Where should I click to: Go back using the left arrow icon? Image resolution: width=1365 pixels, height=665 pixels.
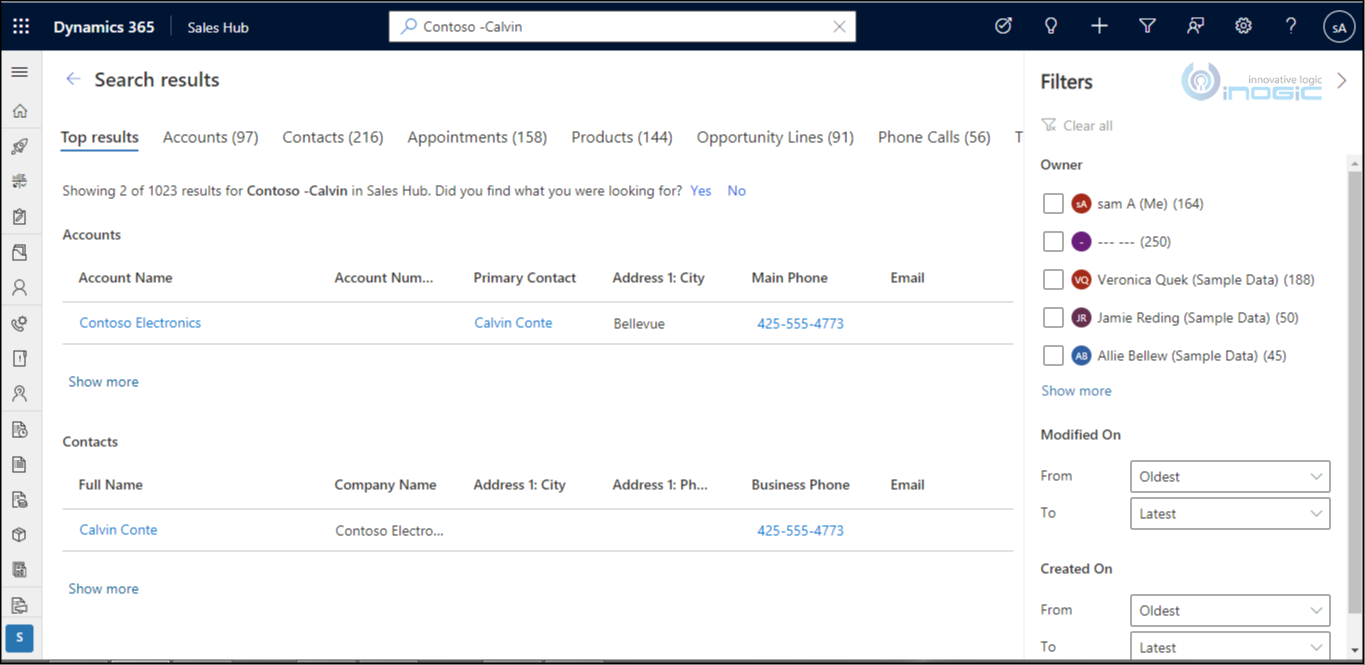coord(73,80)
